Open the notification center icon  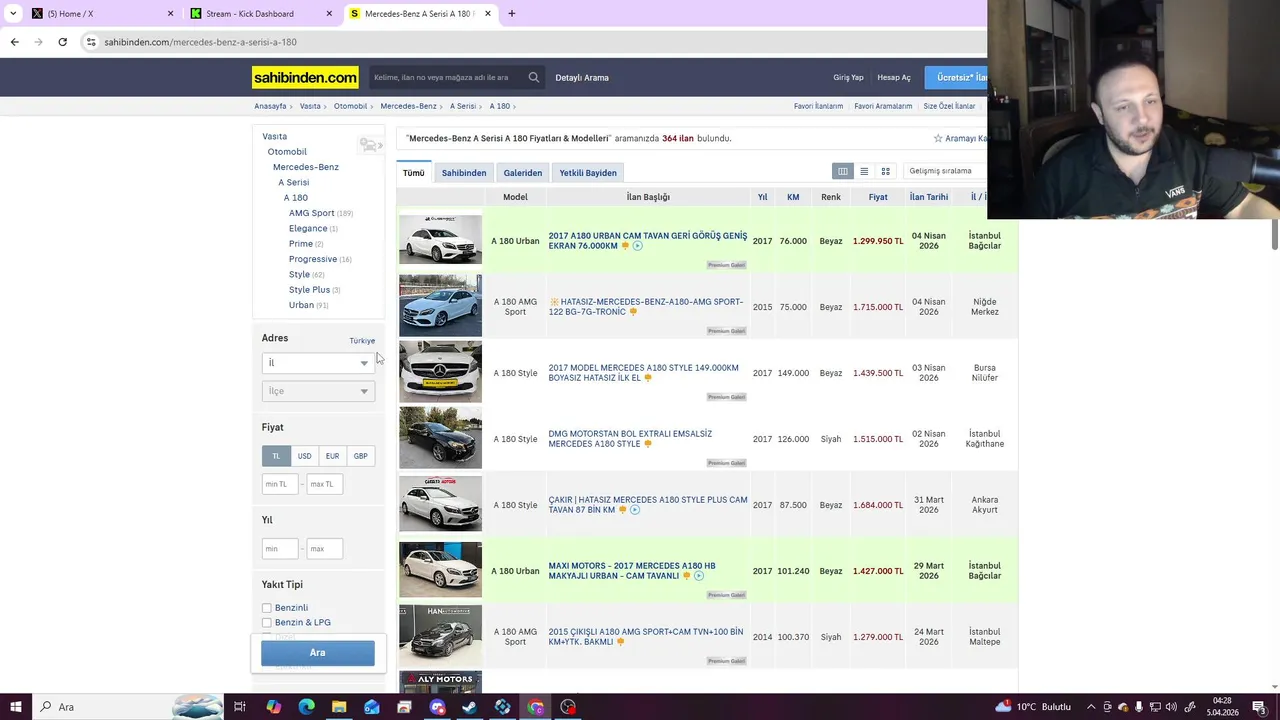pos(1259,707)
